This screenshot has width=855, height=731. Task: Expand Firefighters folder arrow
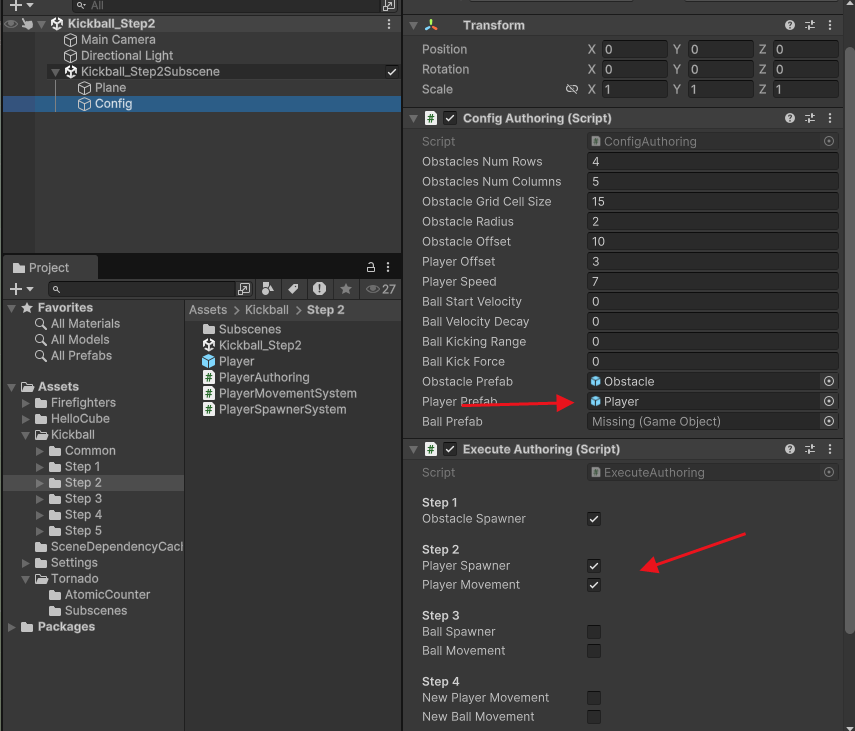(x=26, y=403)
